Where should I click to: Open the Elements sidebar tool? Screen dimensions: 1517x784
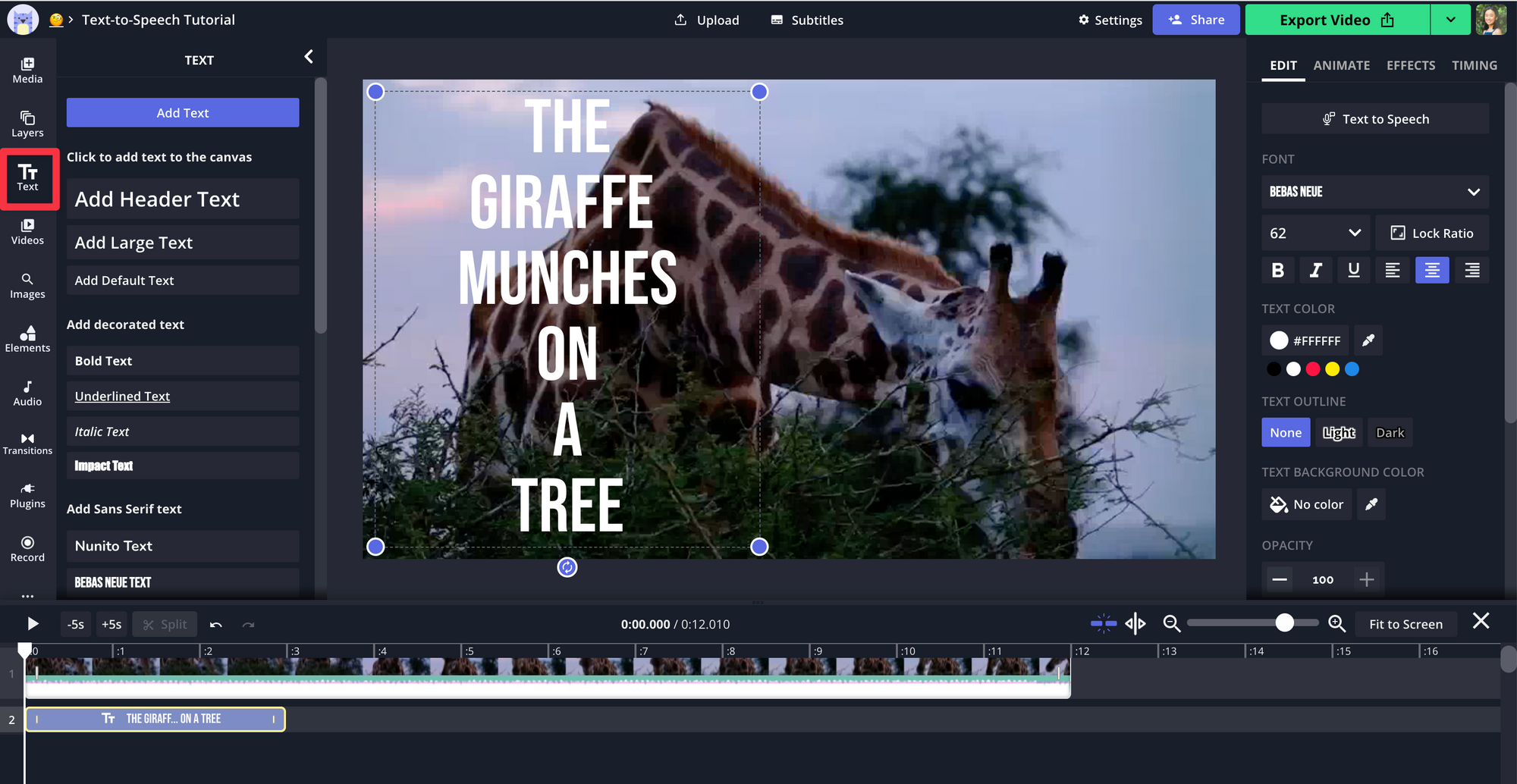pos(27,339)
